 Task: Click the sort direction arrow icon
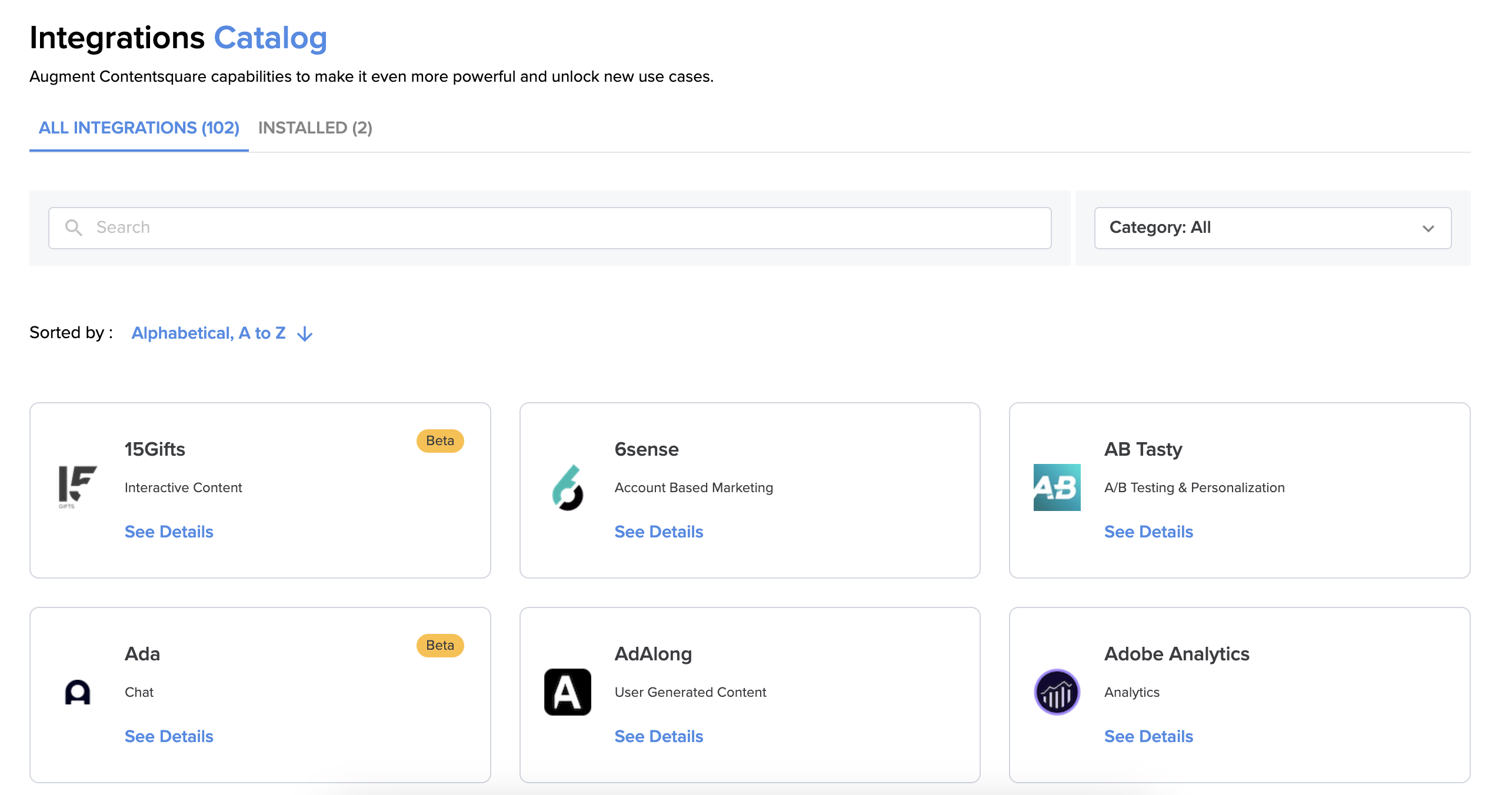305,334
